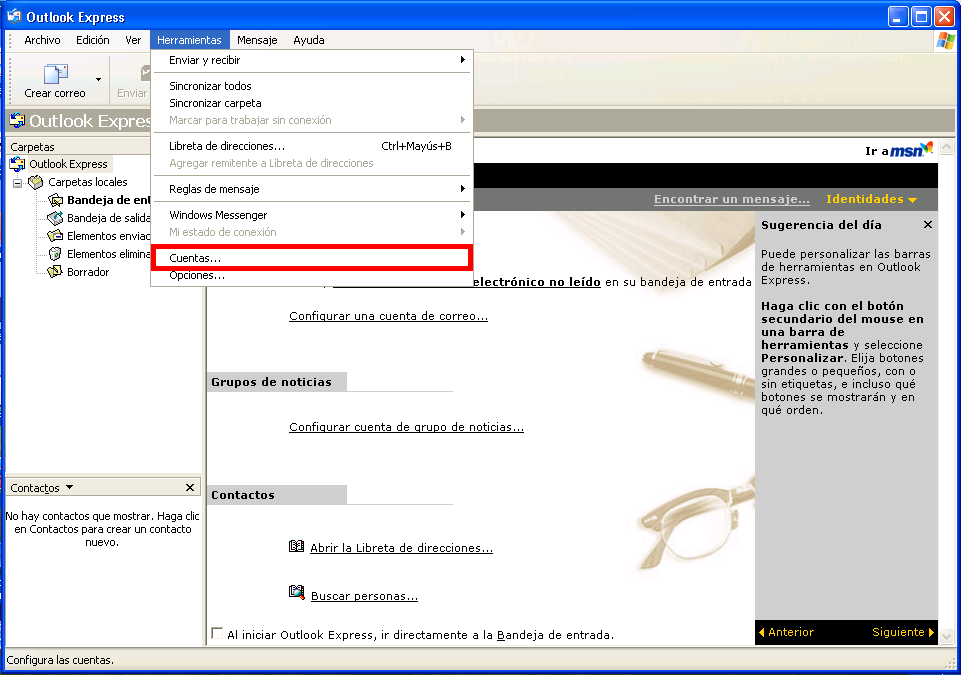Close the Sugerencia del día panel
The width and height of the screenshot is (961, 675).
pyautogui.click(x=928, y=225)
